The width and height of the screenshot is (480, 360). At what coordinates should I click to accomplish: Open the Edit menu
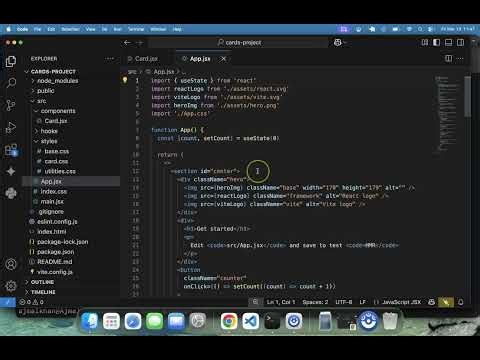coord(51,29)
